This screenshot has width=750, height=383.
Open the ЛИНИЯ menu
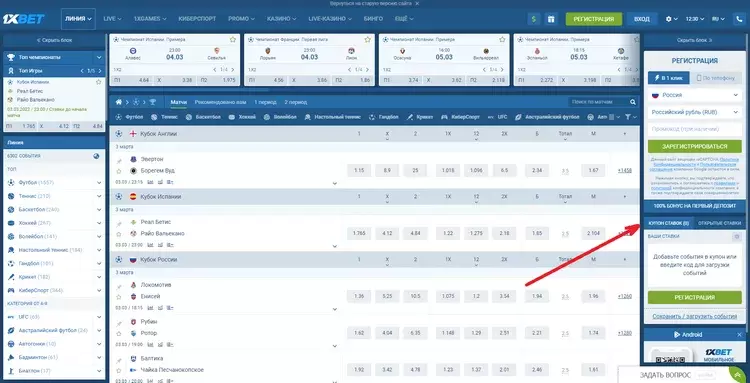(x=78, y=19)
